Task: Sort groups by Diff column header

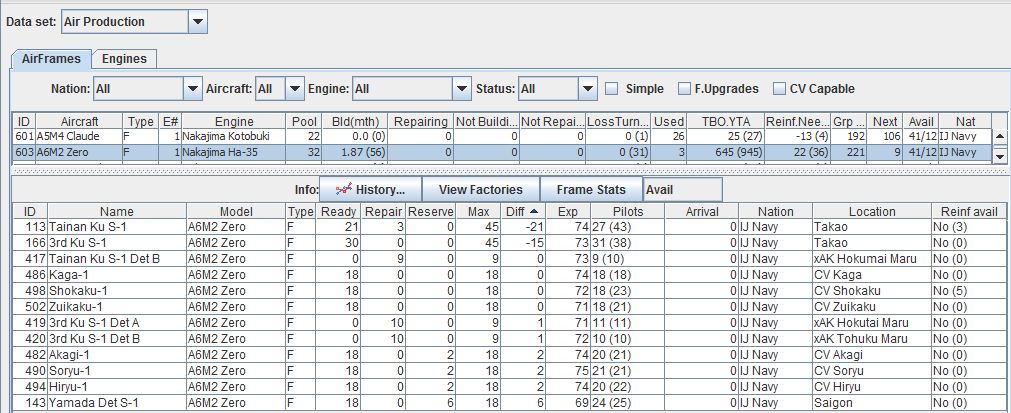Action: point(522,211)
